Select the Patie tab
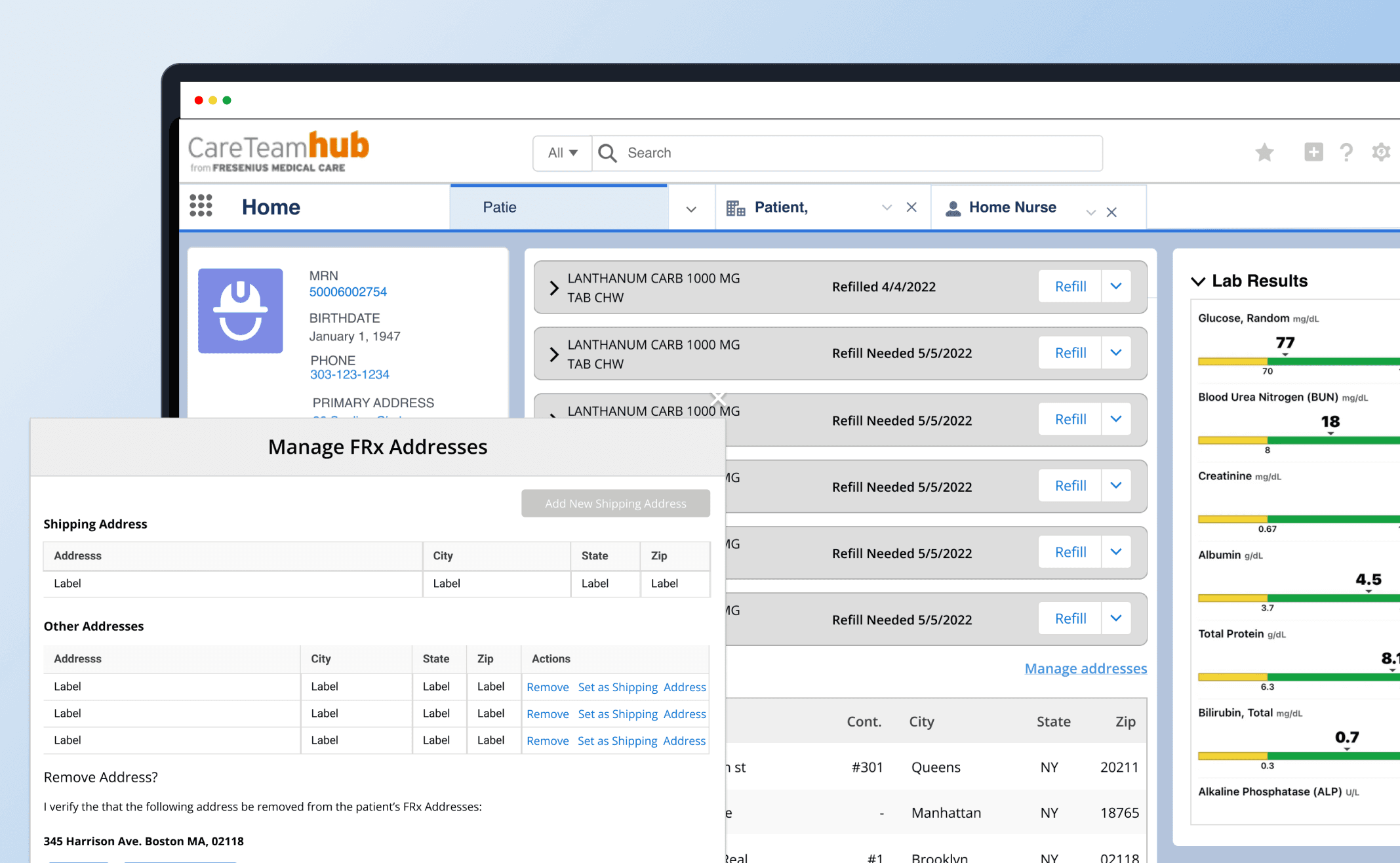This screenshot has height=863, width=1400. coord(559,207)
